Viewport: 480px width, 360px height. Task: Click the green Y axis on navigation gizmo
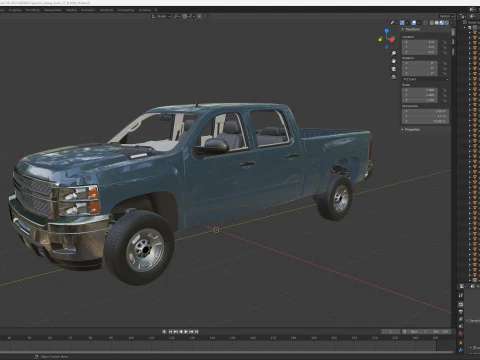tap(380, 40)
